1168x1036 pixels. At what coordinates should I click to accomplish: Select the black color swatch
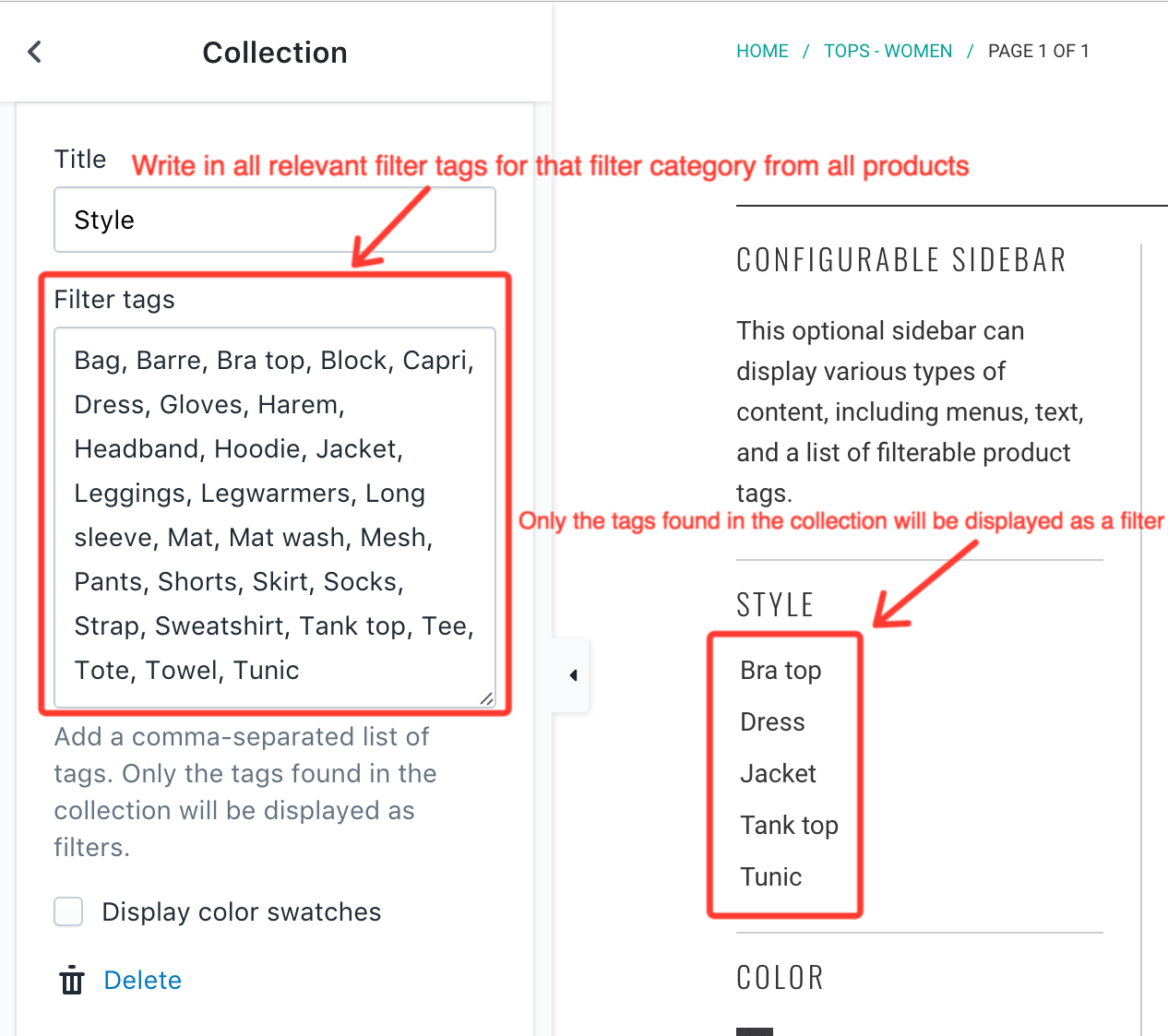[x=755, y=1031]
